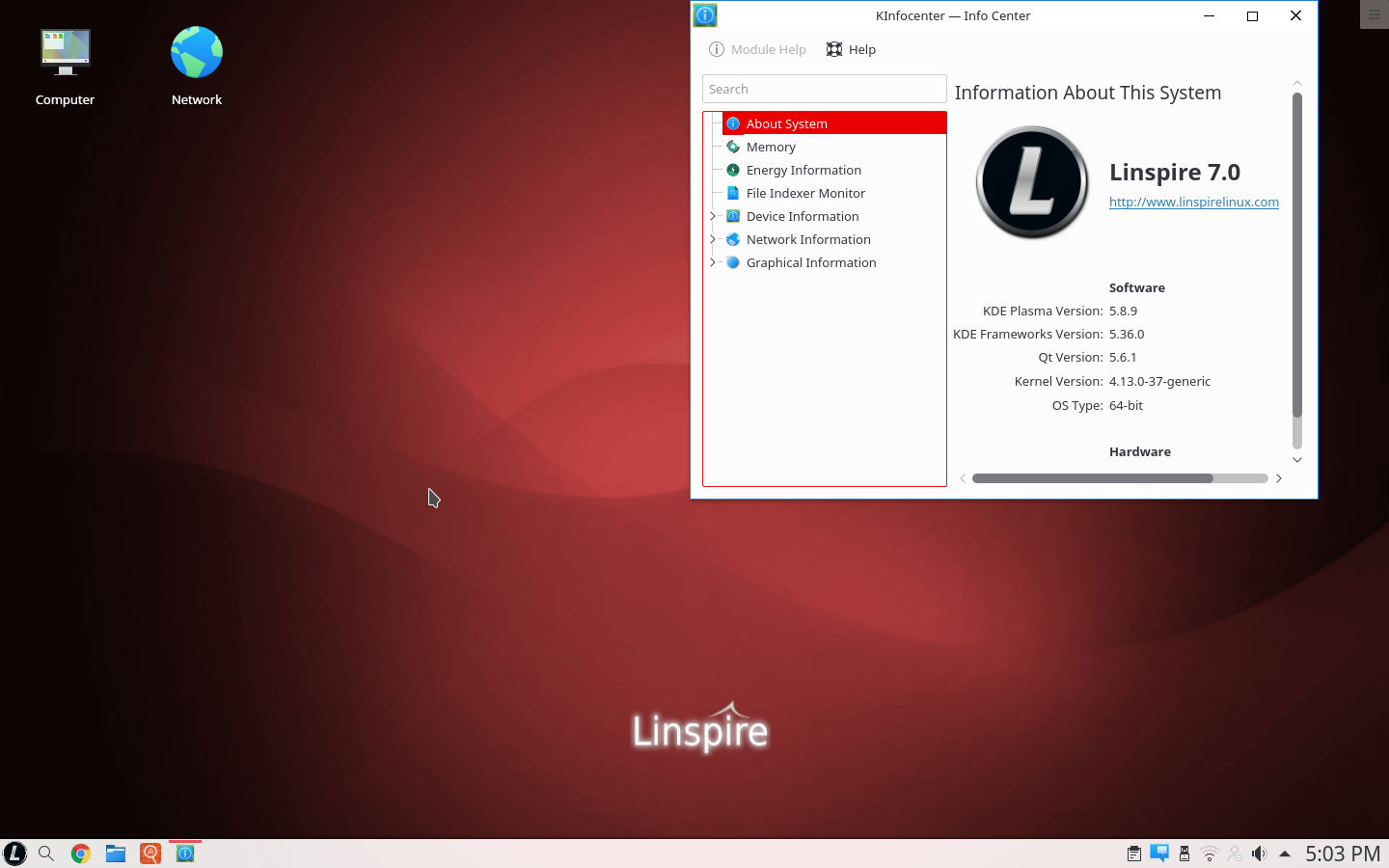Expand the Graphical Information branch

click(713, 262)
